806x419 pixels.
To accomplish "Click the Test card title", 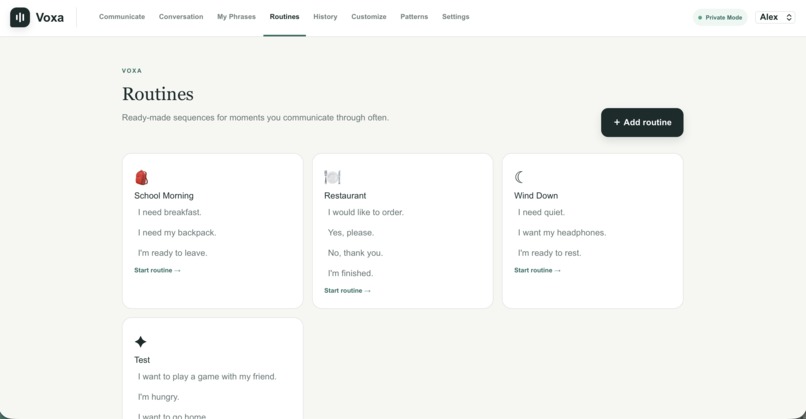I will 142,360.
